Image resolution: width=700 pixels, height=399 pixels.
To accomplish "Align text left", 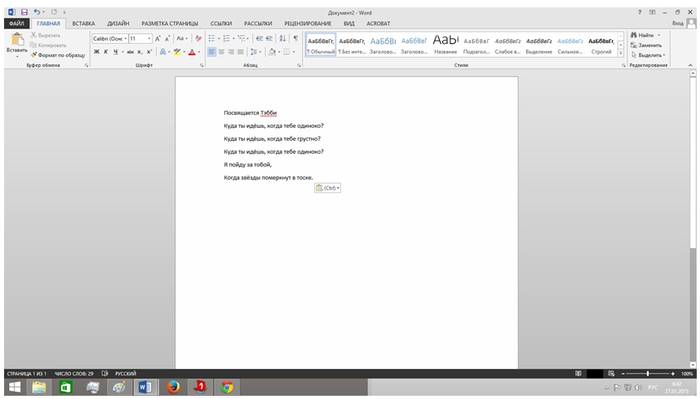I will click(x=212, y=52).
